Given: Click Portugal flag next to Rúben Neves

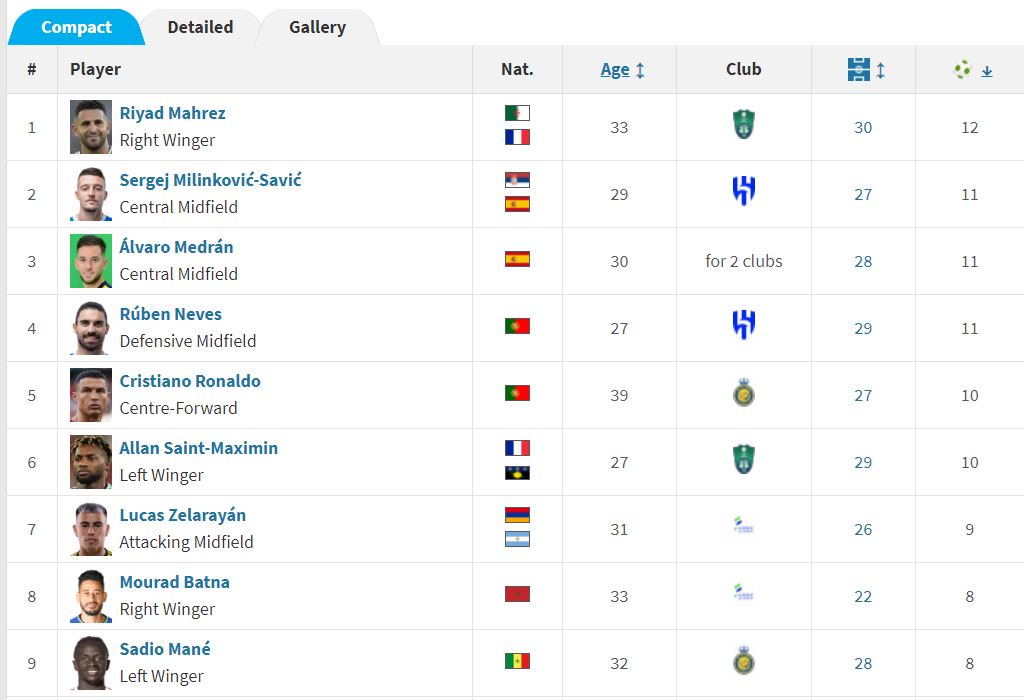Looking at the screenshot, I should [517, 326].
